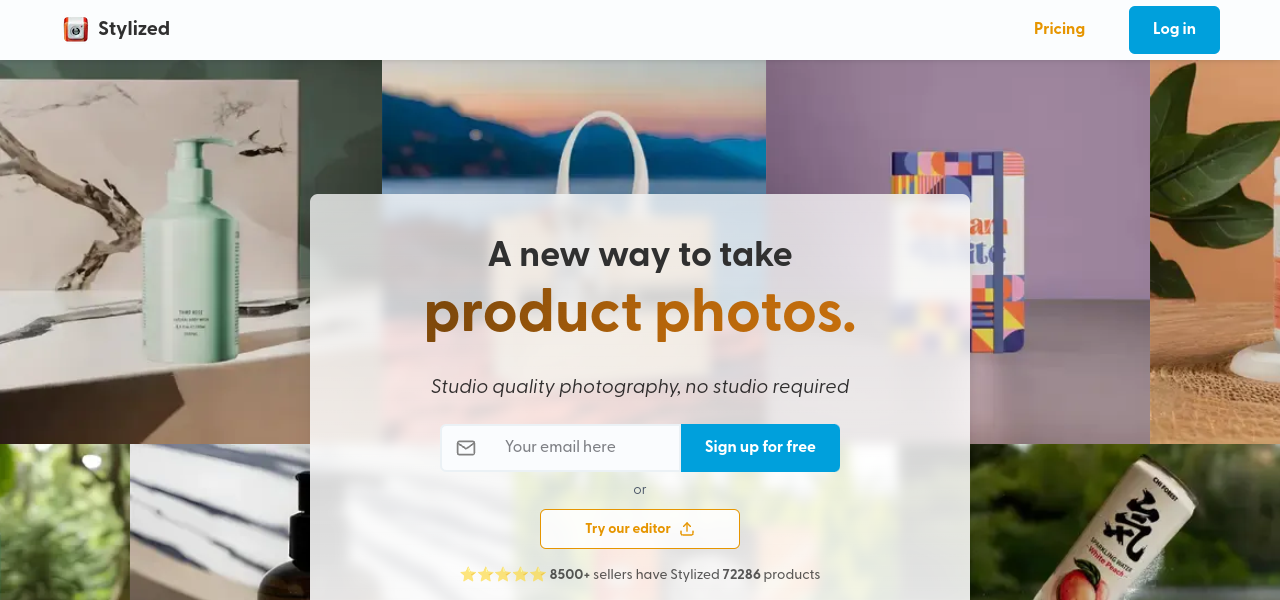The width and height of the screenshot is (1280, 600).
Task: Select the tote bag sunset photo
Action: point(574,127)
